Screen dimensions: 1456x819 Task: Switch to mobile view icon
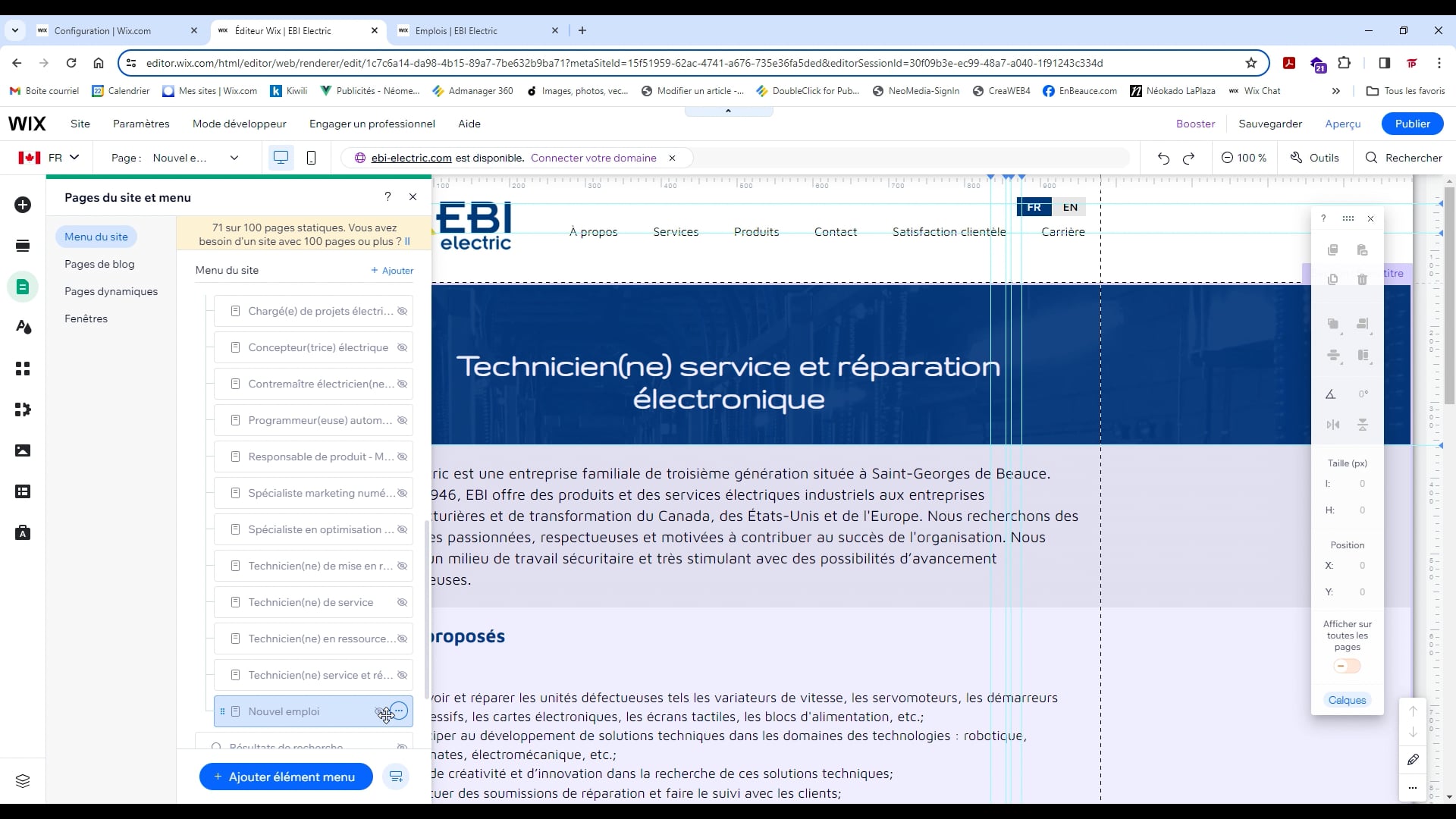coord(311,158)
